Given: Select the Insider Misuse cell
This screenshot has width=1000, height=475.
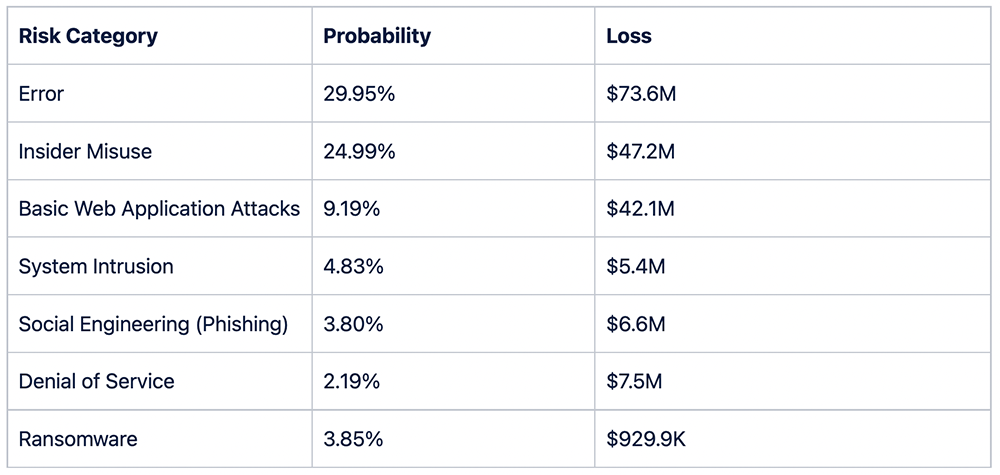Looking at the screenshot, I should click(x=85, y=151).
